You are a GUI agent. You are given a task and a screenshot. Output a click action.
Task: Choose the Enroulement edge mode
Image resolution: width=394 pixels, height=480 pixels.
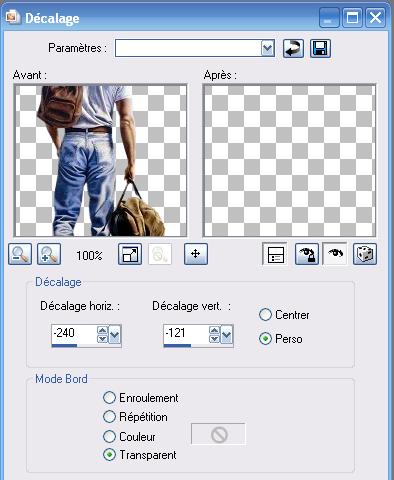click(x=109, y=398)
